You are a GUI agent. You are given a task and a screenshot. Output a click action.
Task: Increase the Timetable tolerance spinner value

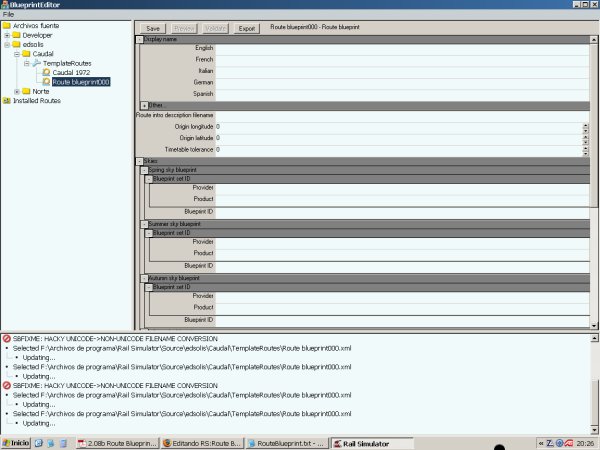[585, 146]
